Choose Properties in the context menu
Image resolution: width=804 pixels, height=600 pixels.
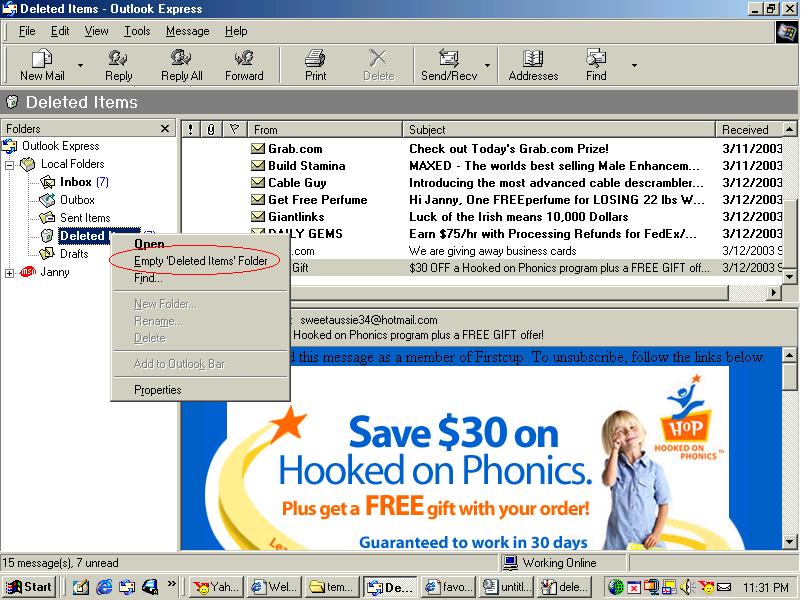(200, 390)
